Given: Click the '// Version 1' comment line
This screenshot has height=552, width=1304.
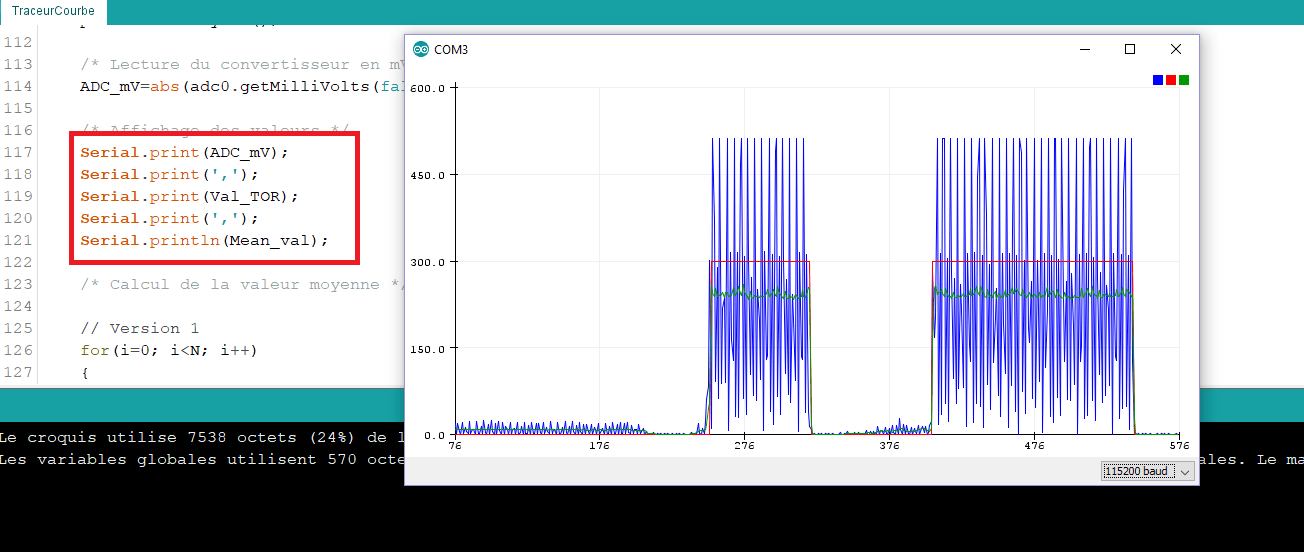Looking at the screenshot, I should tap(139, 328).
